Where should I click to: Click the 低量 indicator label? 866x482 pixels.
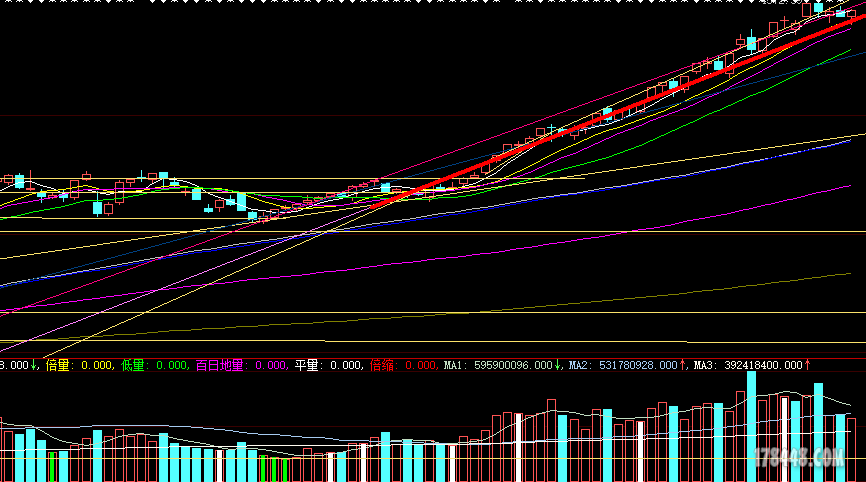pyautogui.click(x=133, y=366)
